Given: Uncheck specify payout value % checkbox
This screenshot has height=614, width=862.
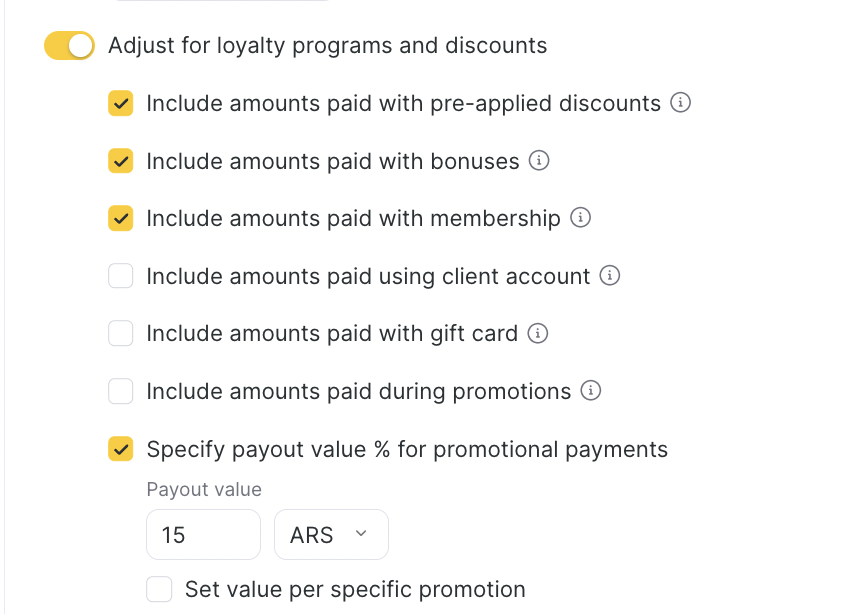Looking at the screenshot, I should coord(121,449).
